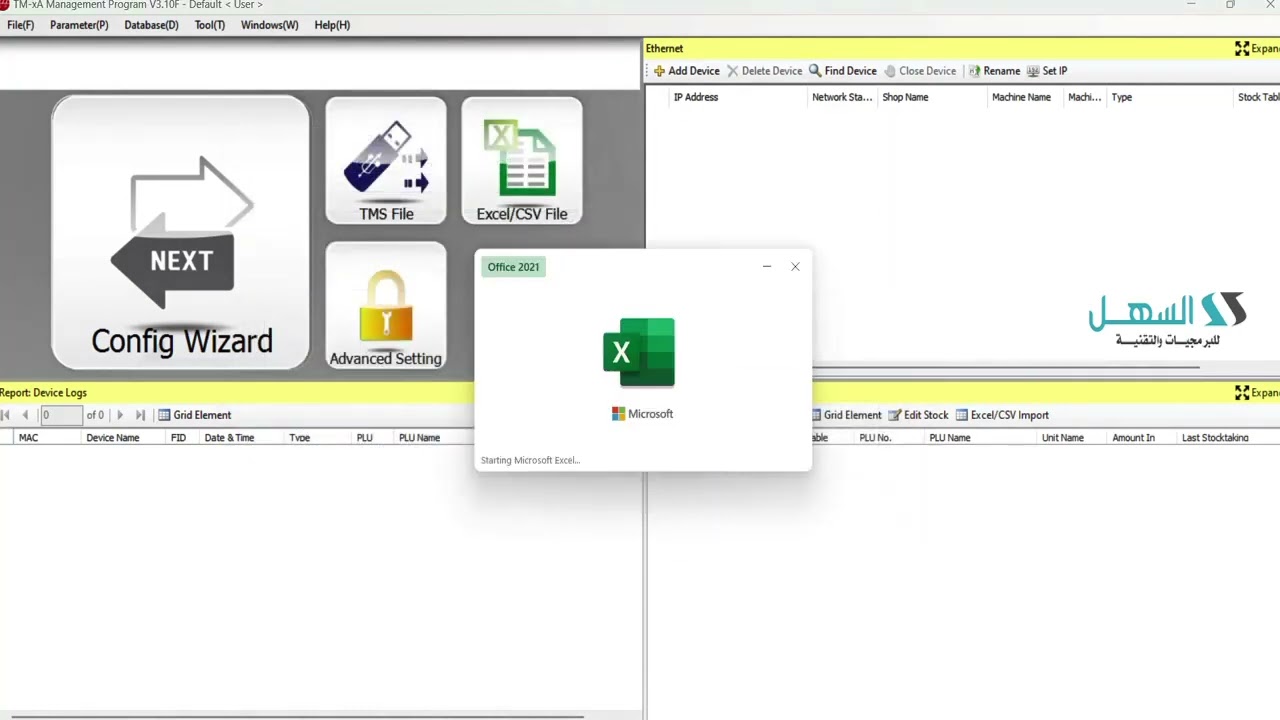
Task: Click MAC column header in Device Logs
Action: coord(28,438)
